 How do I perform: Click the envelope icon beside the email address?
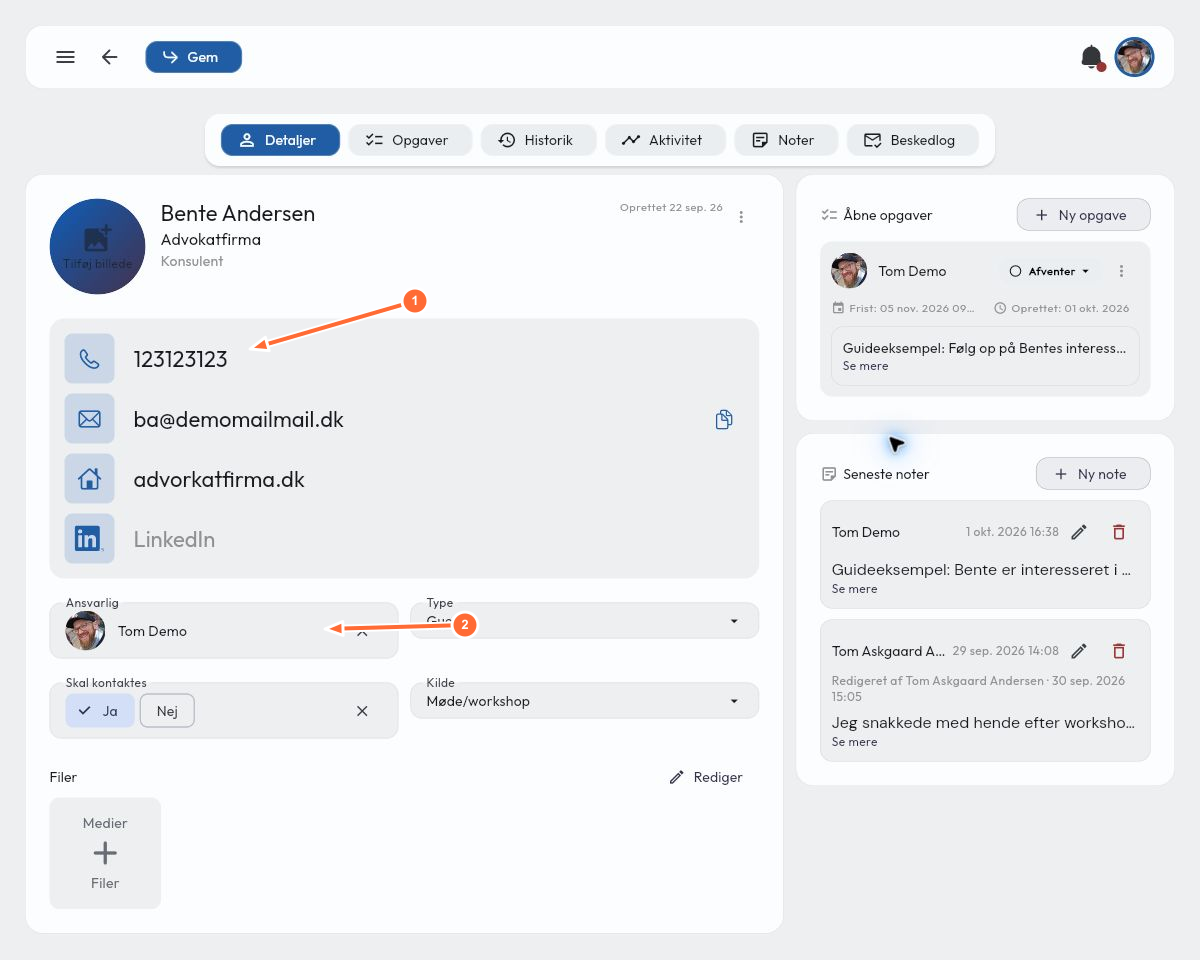(89, 419)
